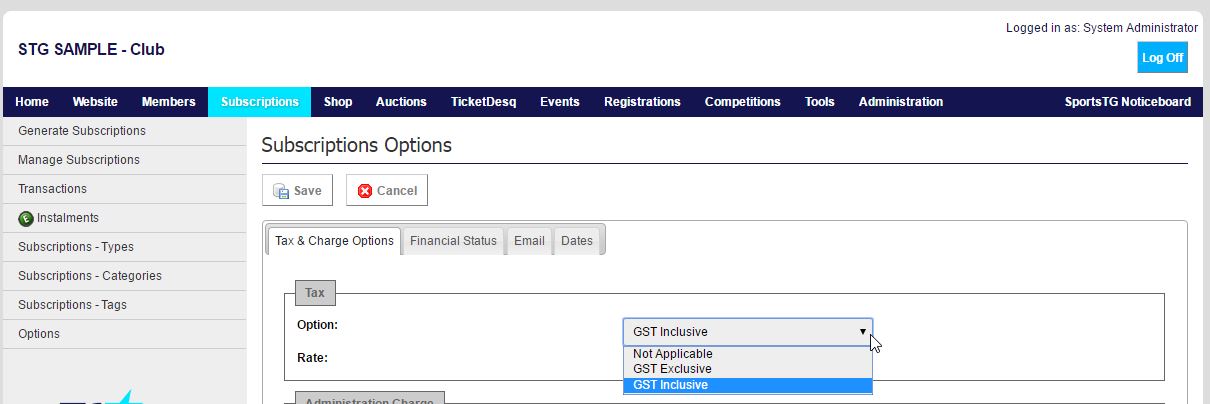Open the Subscriptions menu
The width and height of the screenshot is (1210, 404).
click(x=260, y=102)
